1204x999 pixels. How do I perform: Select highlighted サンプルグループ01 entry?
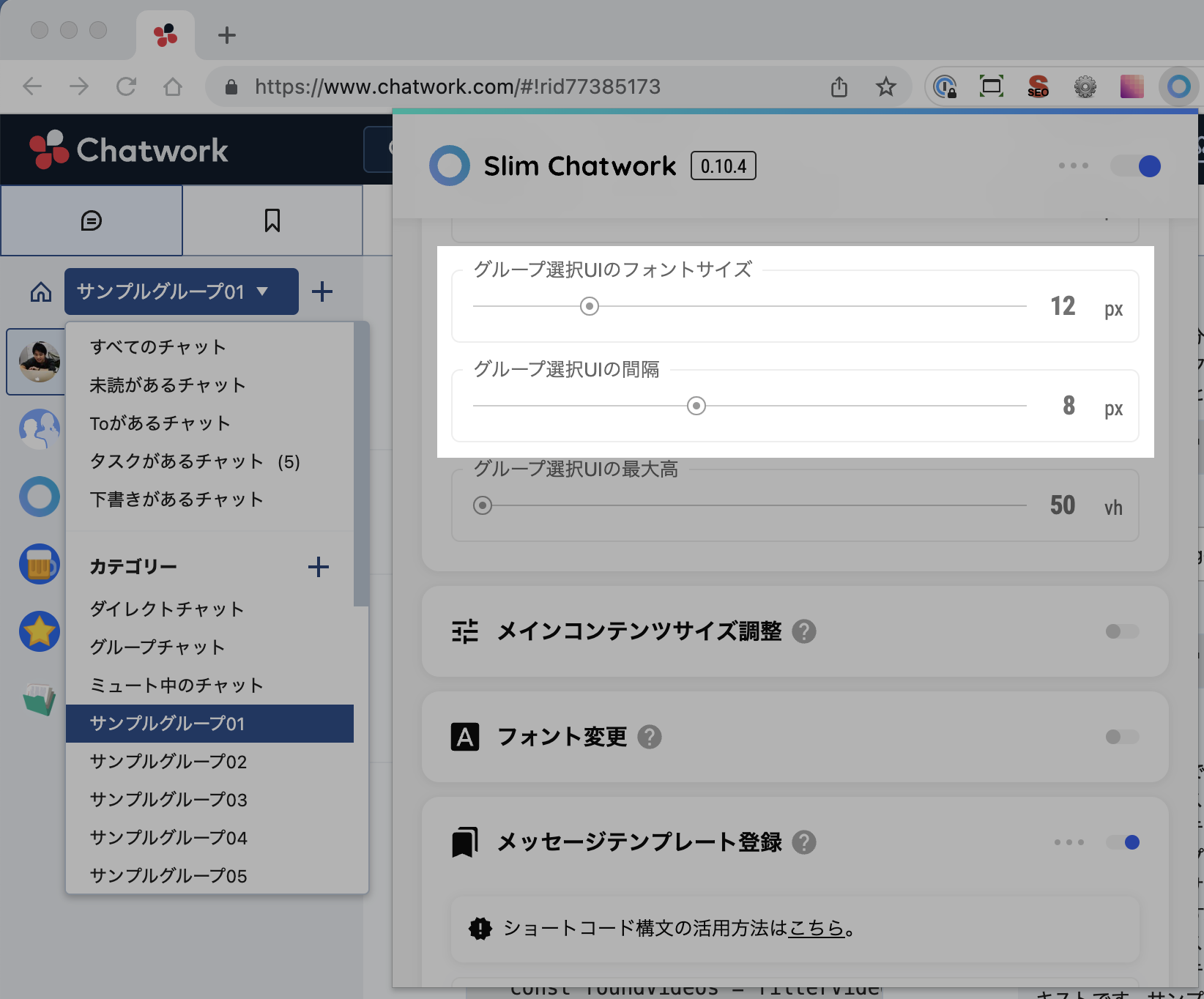coord(209,724)
